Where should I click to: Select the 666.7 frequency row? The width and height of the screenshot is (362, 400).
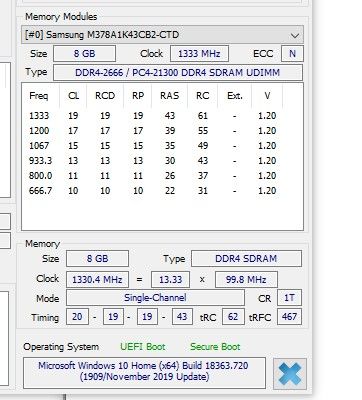[x=153, y=191]
